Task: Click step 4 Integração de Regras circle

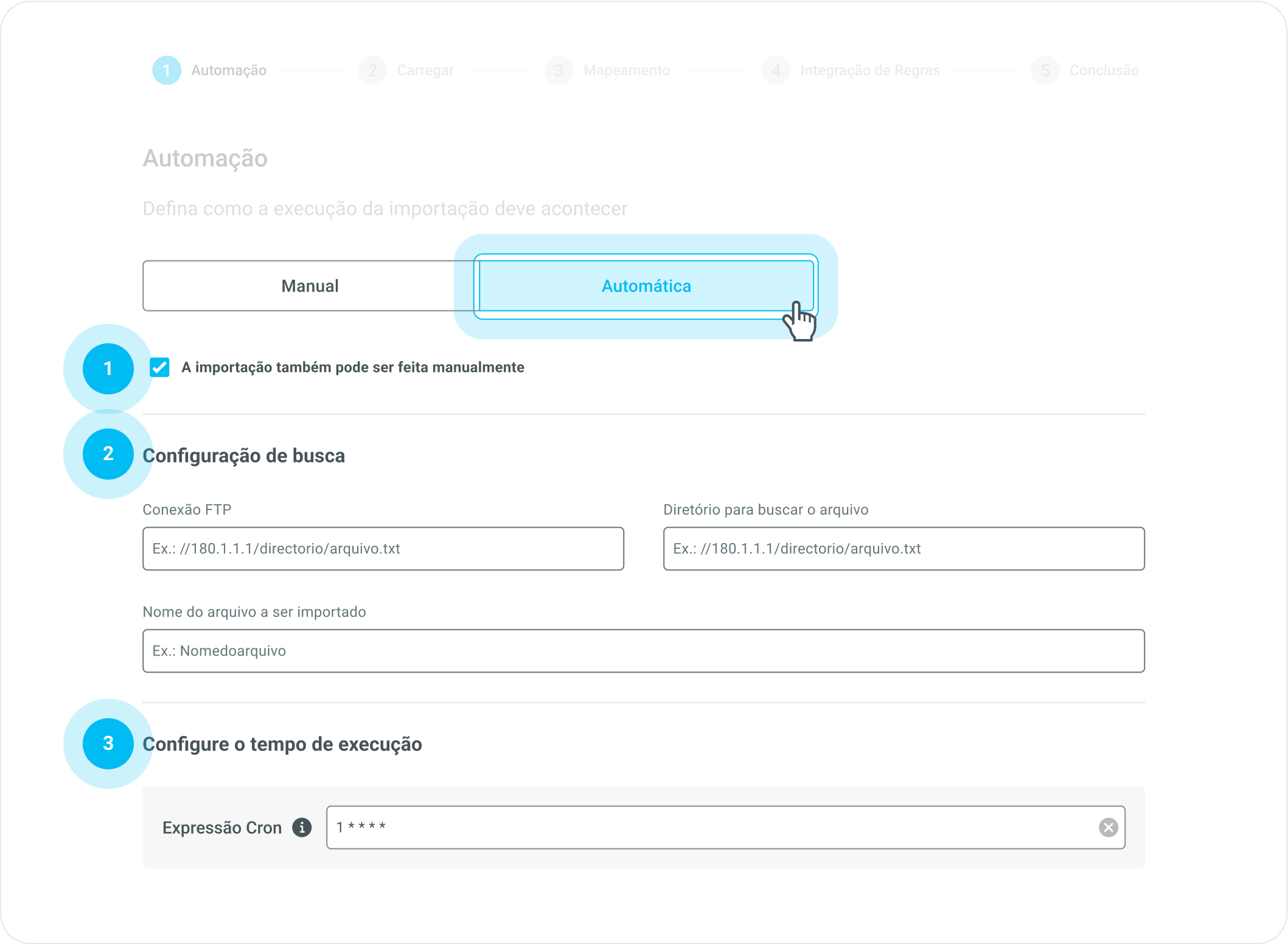Action: (x=776, y=71)
